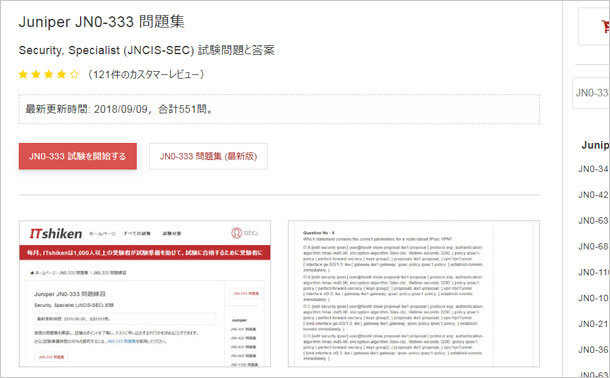Open the JN0-10 sidebar exam link
The width and height of the screenshot is (610, 378).
[x=594, y=298]
